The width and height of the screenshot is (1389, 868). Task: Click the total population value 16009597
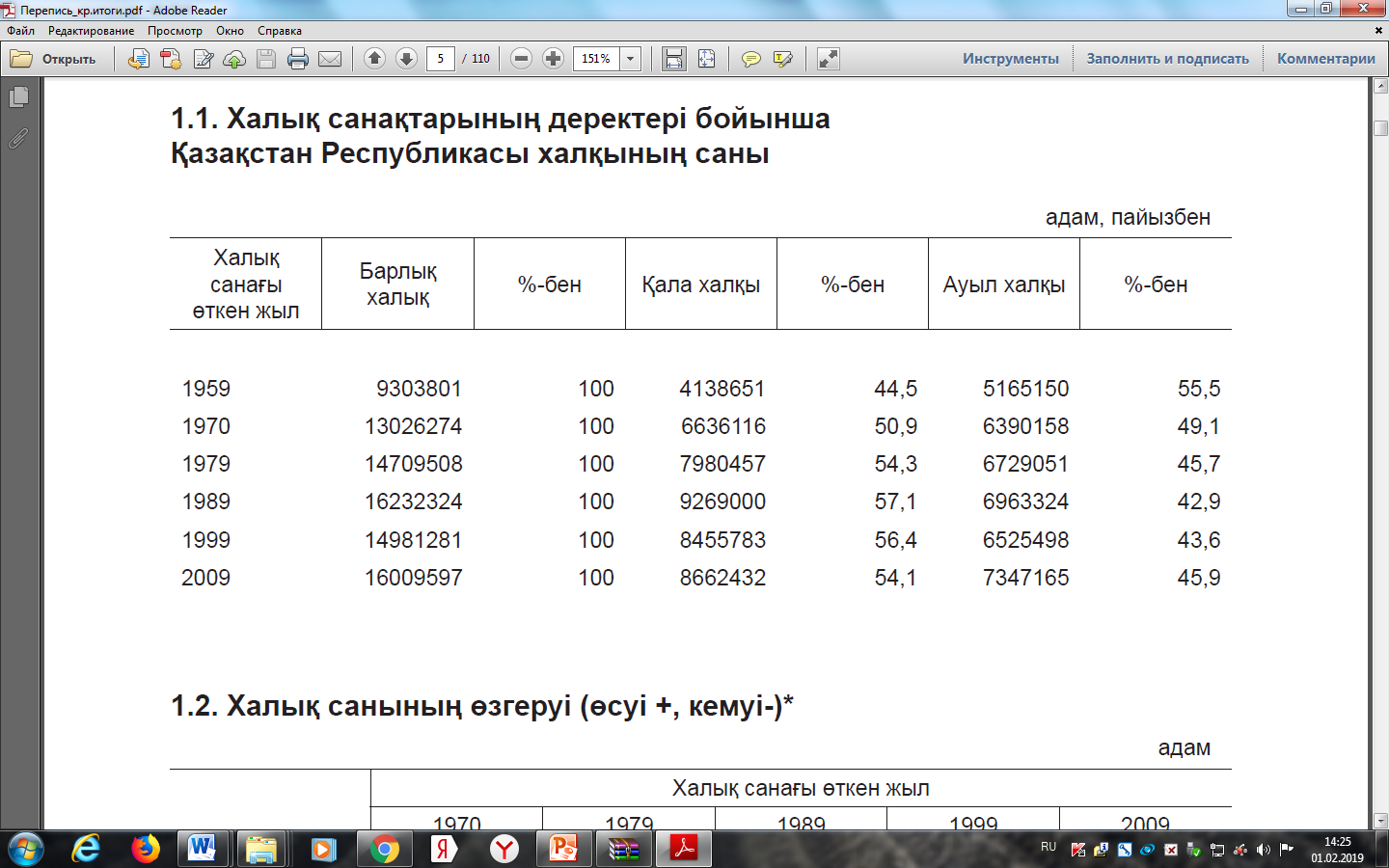click(414, 578)
